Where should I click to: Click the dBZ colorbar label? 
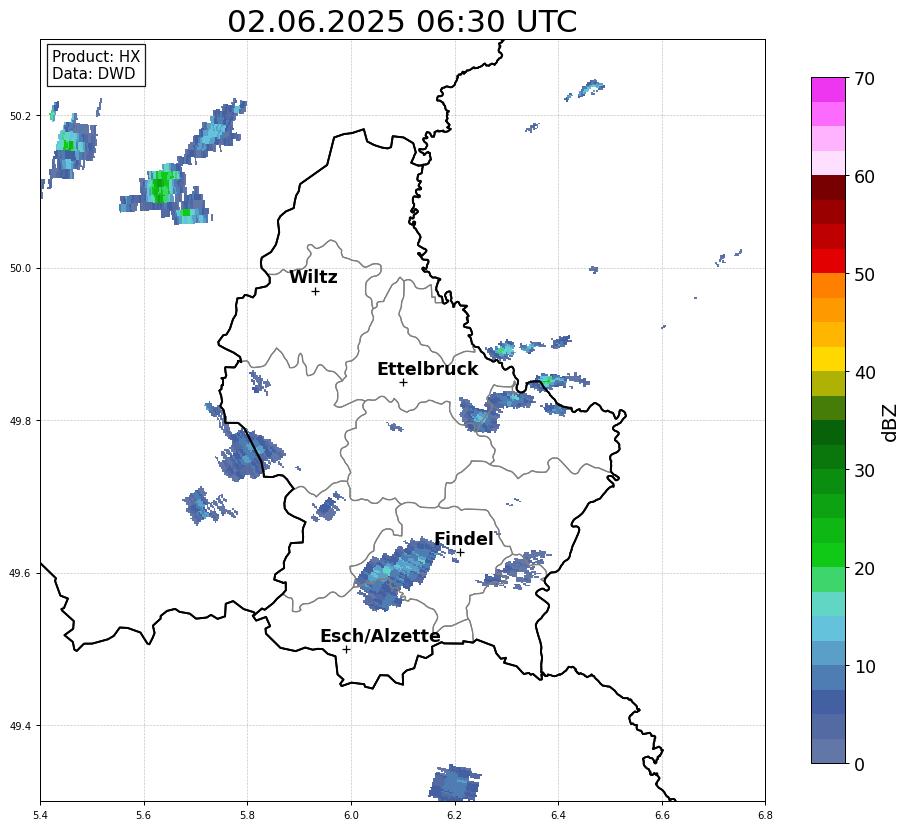[889, 423]
